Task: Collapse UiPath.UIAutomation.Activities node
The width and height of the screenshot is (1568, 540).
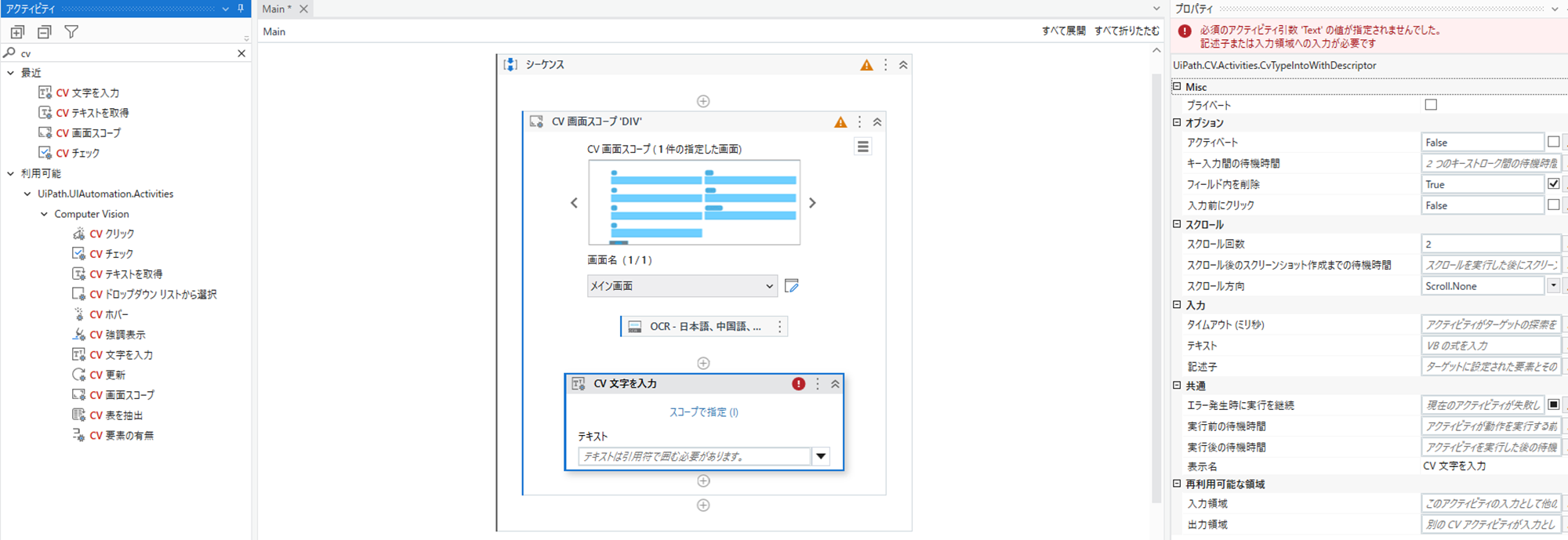Action: 27,194
